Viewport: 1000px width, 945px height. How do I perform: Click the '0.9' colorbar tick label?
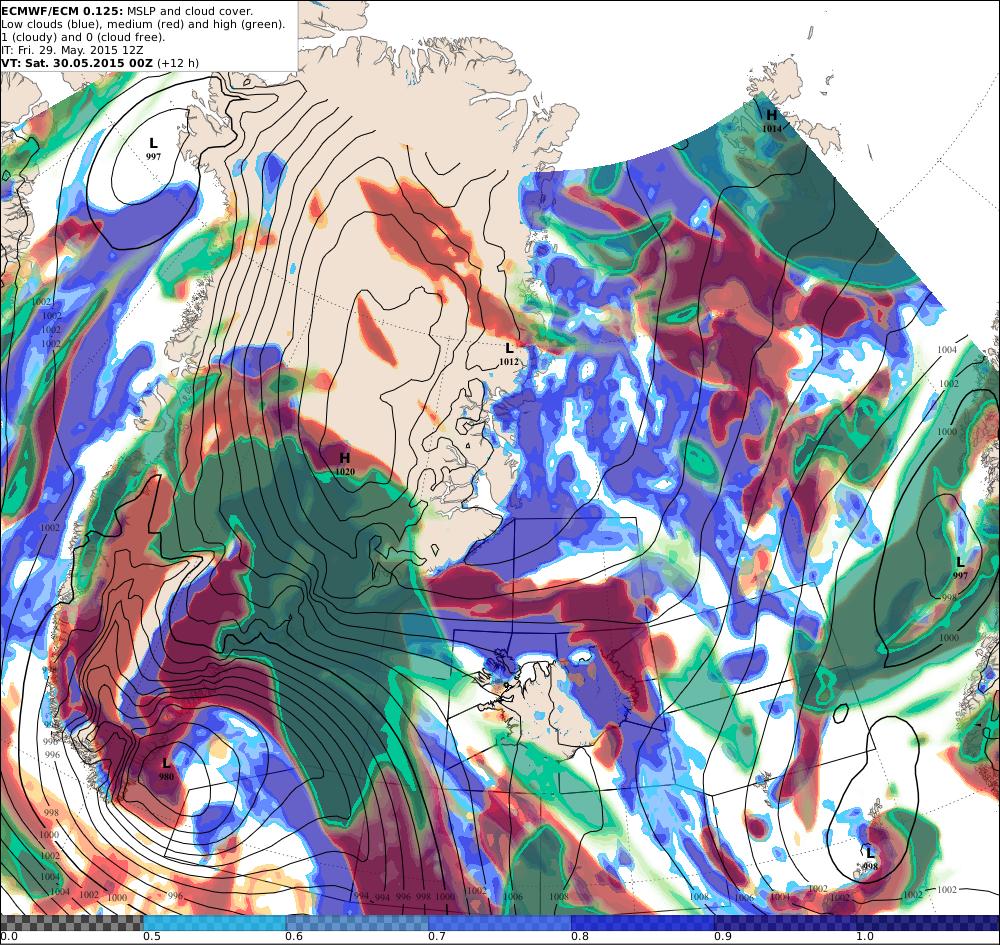click(723, 937)
